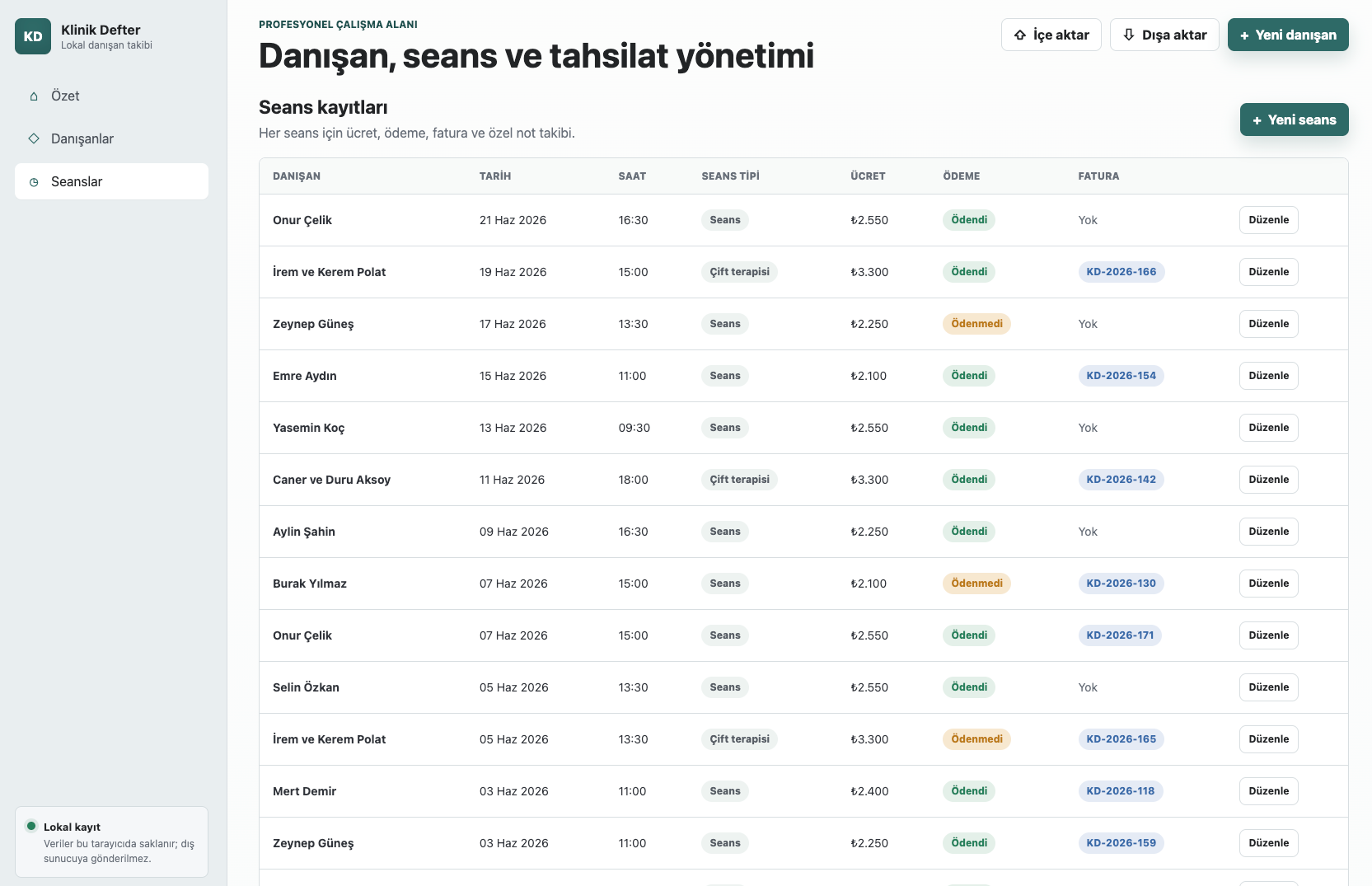This screenshot has width=1372, height=886.
Task: Click invoice badge KD-2026-142
Action: coord(1121,480)
